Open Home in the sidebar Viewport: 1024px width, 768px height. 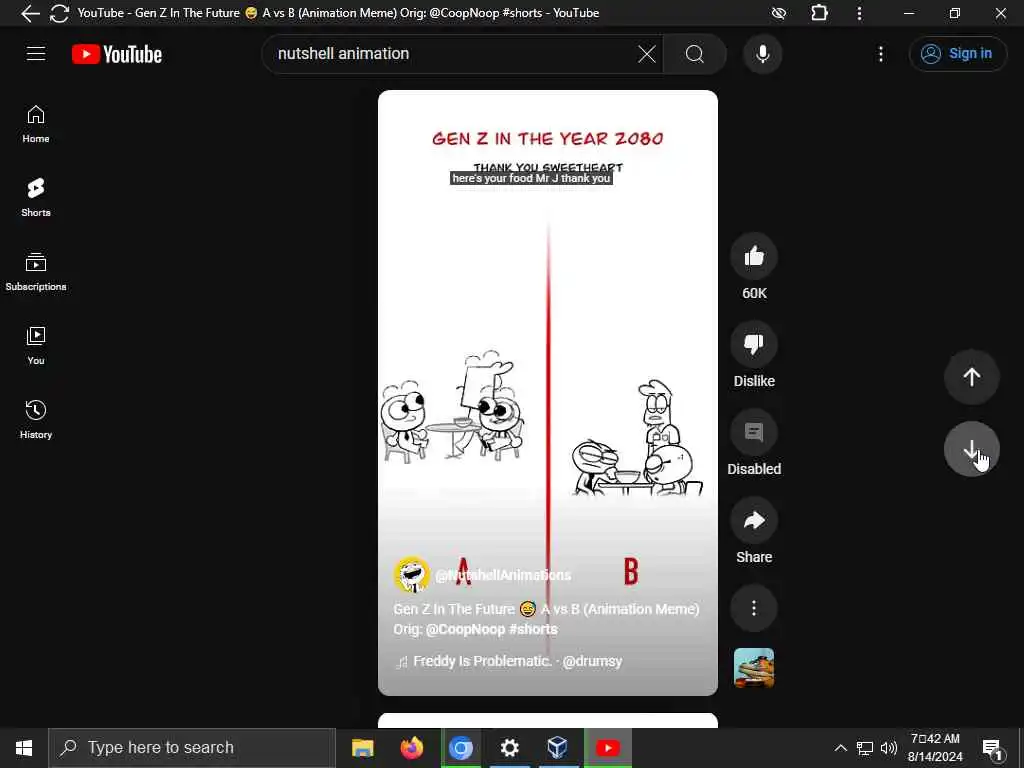pyautogui.click(x=36, y=124)
